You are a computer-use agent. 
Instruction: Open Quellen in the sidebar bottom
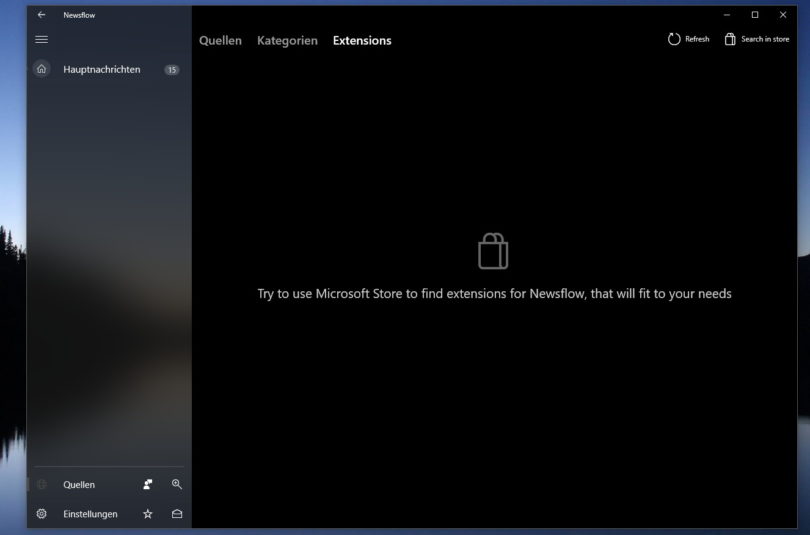[x=80, y=484]
